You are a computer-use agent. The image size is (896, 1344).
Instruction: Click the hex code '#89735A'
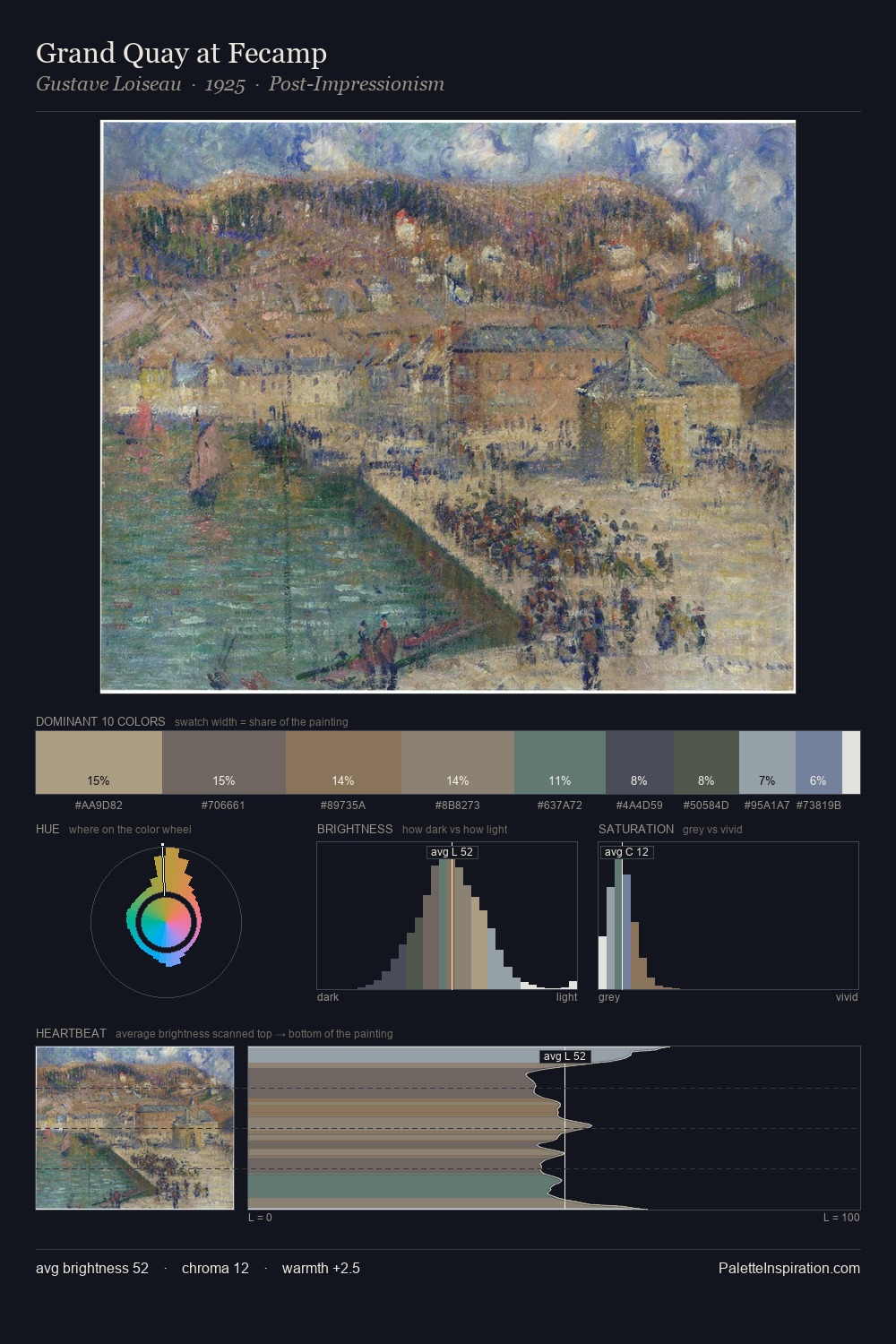[x=343, y=806]
